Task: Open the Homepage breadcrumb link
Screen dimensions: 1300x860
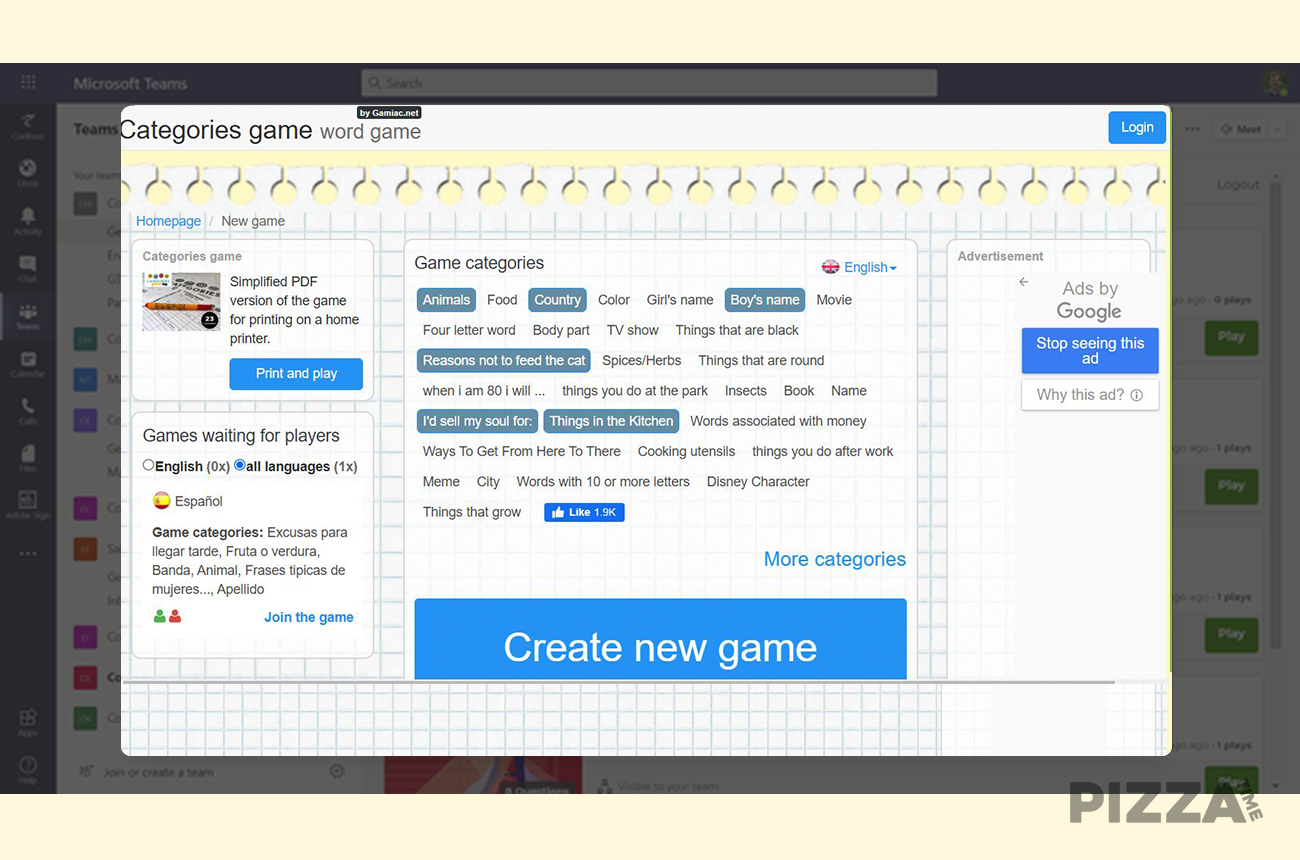Action: click(168, 221)
